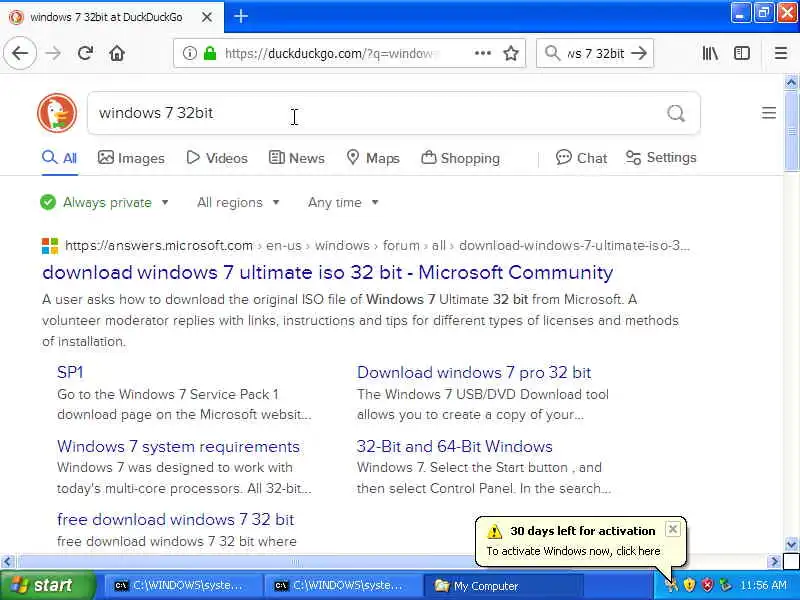Click the vertical scrollbar down arrow
Screen dimensions: 800x600
pos(791,544)
